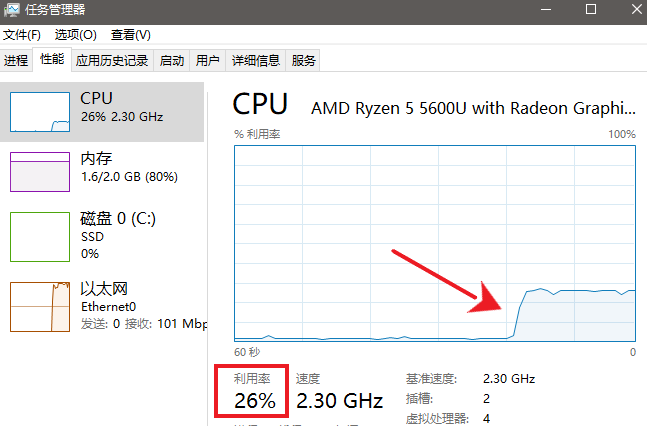The height and width of the screenshot is (426, 647).
Task: Select the 磁盘 0 (C:) disk thumbnail
Action: [40, 237]
